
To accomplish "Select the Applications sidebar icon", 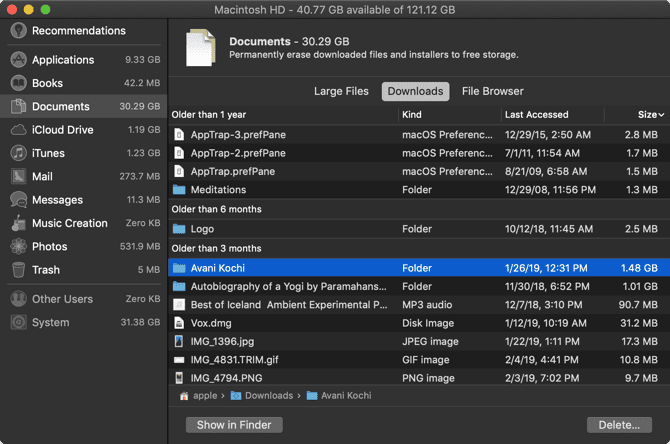I will tap(18, 60).
